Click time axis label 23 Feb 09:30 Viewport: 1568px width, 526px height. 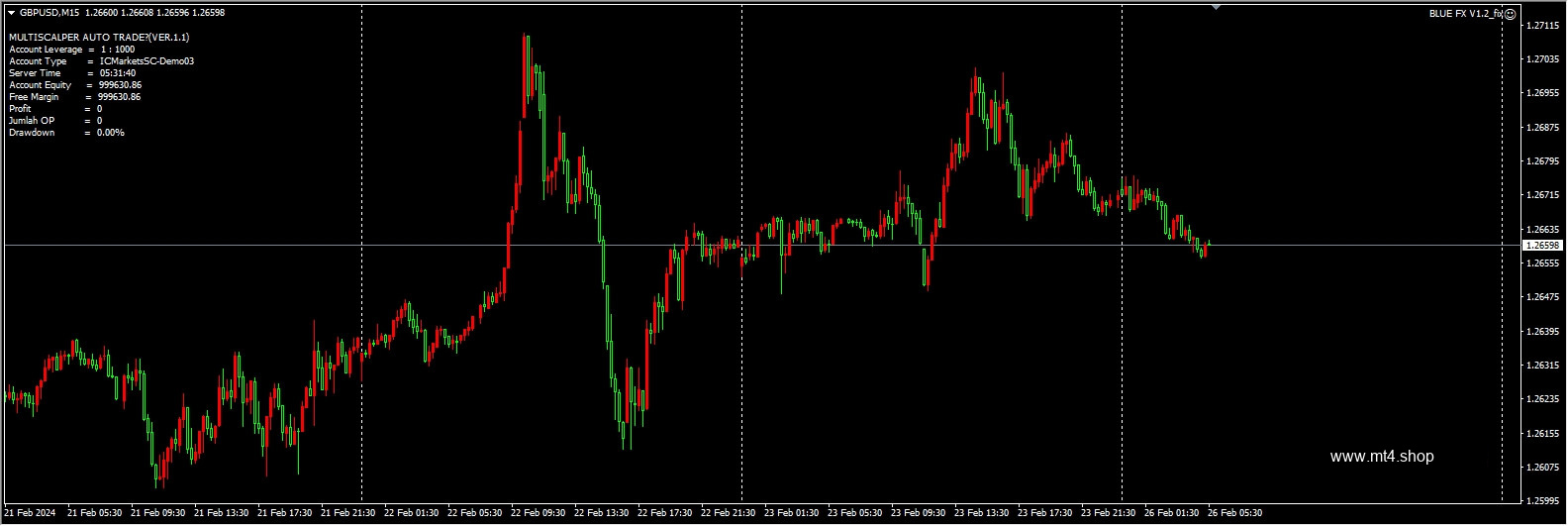[919, 513]
